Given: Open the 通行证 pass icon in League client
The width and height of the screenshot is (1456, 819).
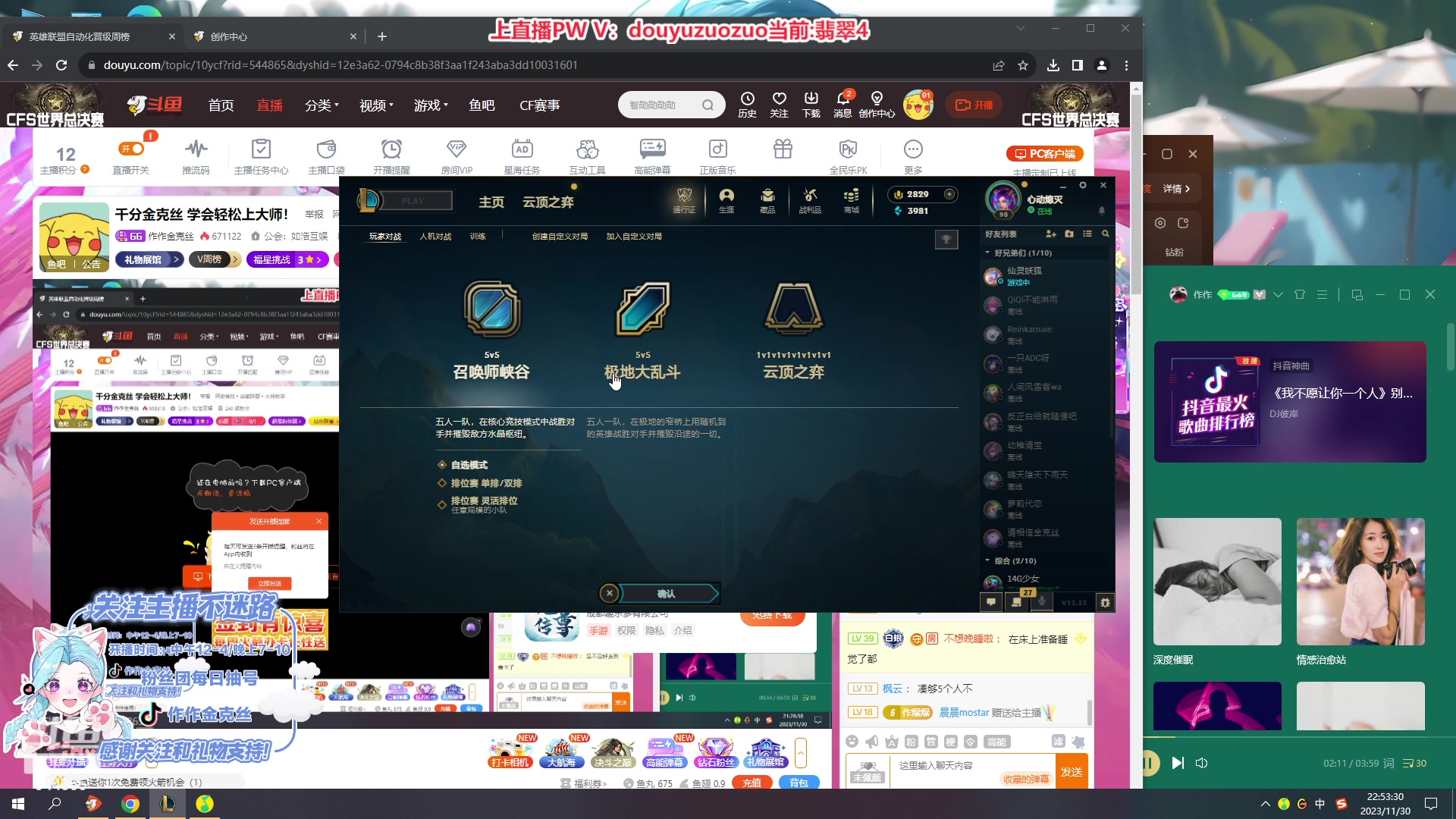Looking at the screenshot, I should [x=684, y=200].
